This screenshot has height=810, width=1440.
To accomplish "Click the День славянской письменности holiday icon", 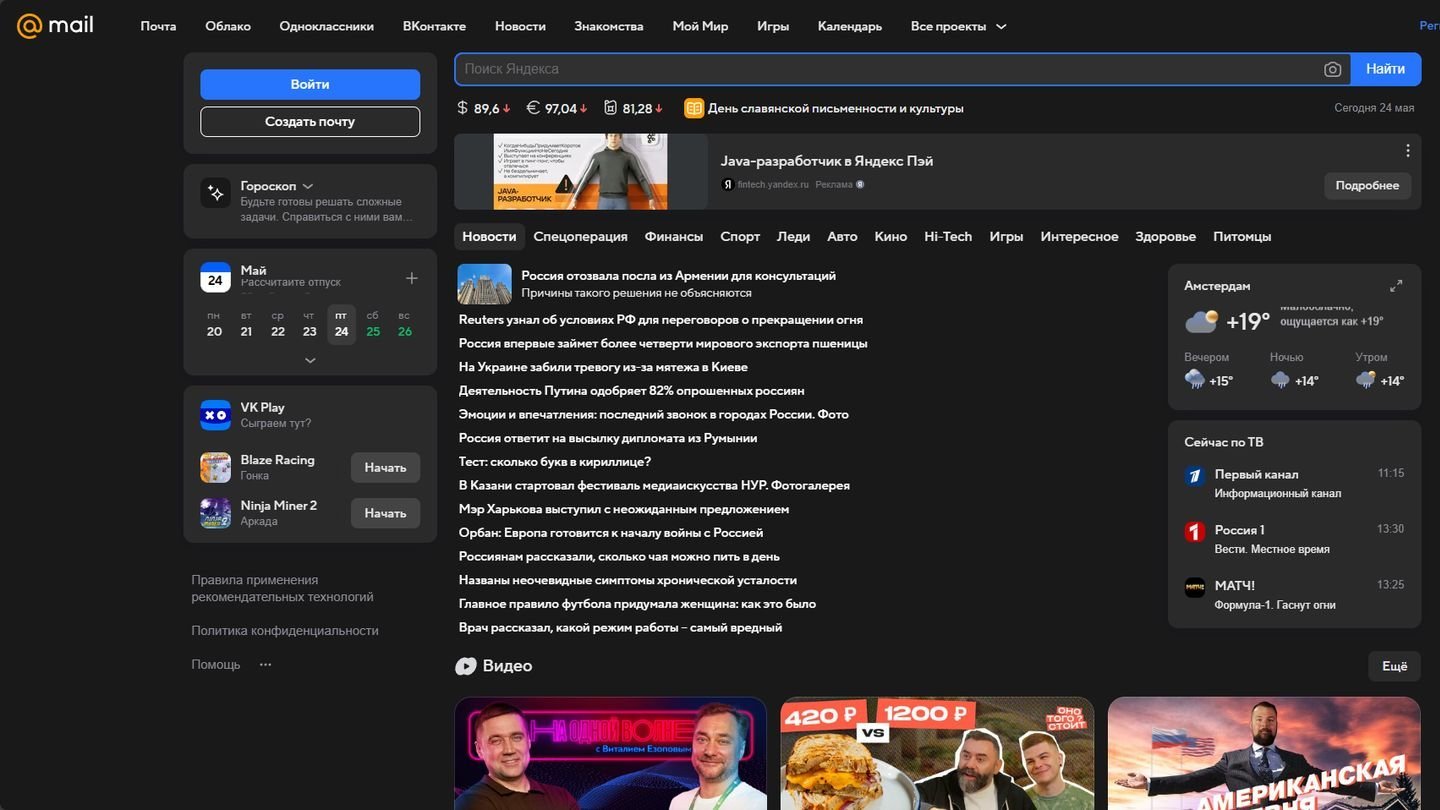I will [x=694, y=108].
